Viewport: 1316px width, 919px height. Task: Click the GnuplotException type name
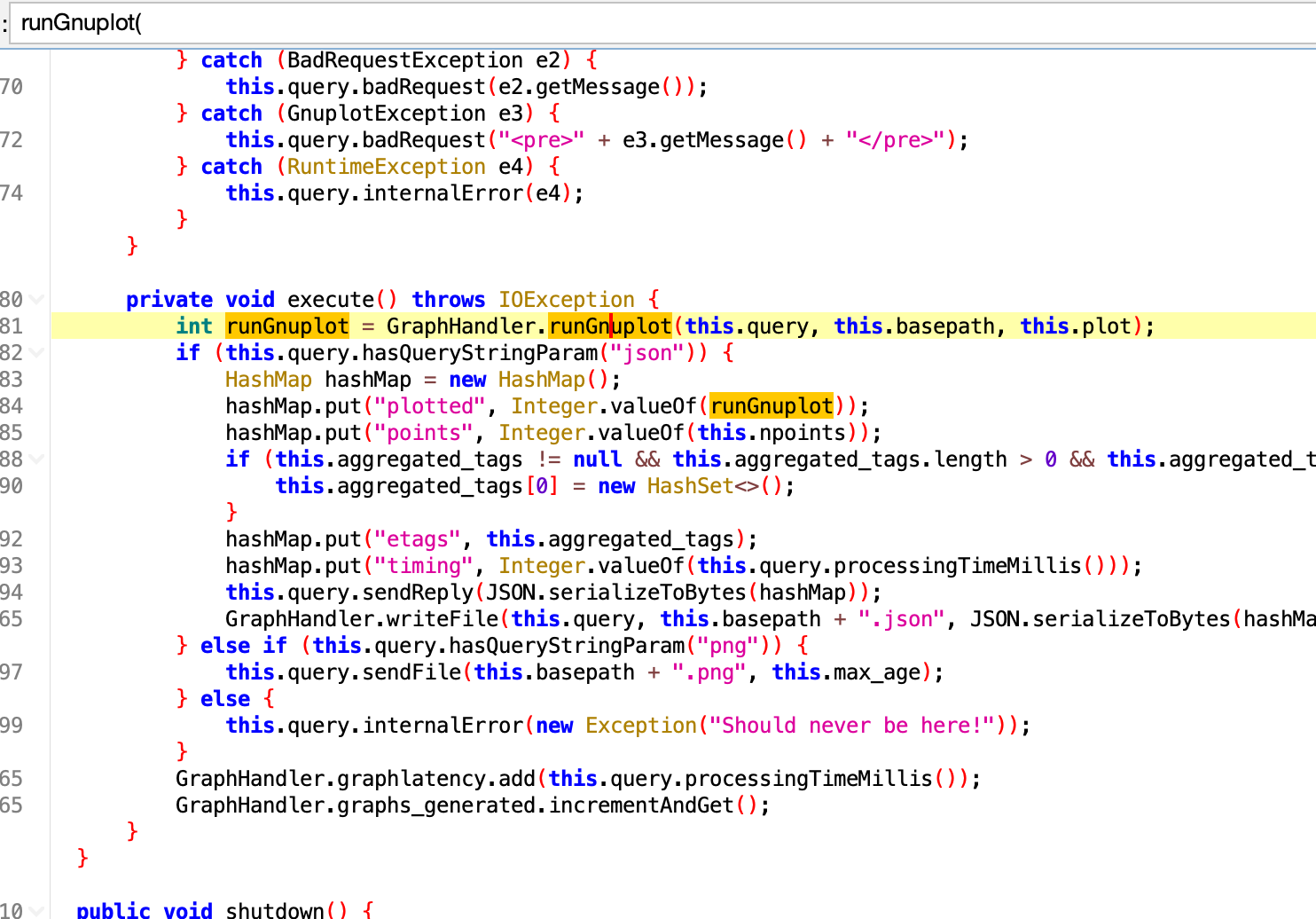[387, 113]
